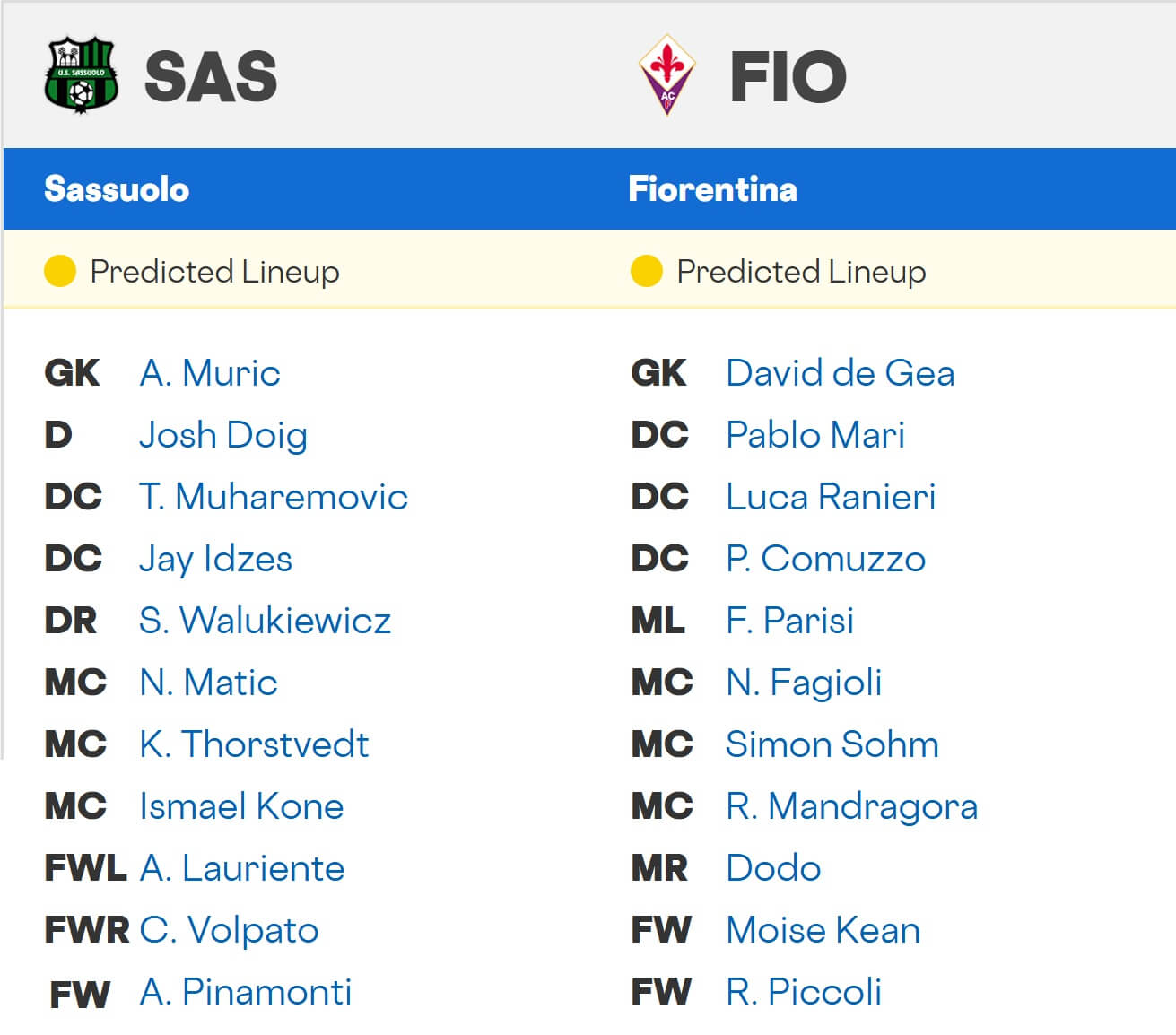Click N. Matic in the Sassuolo midfield
The image size is (1176, 1035).
click(209, 683)
